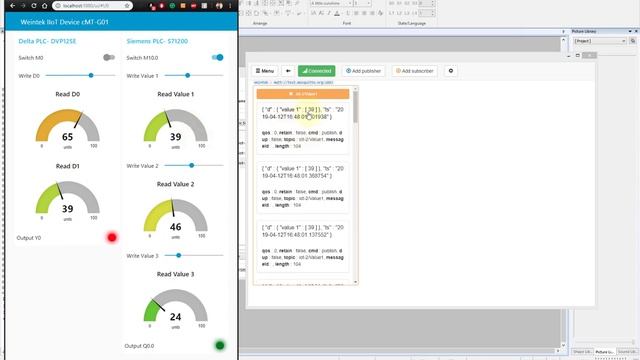
Task: Focus the localhost address bar
Action: (x=92, y=6)
